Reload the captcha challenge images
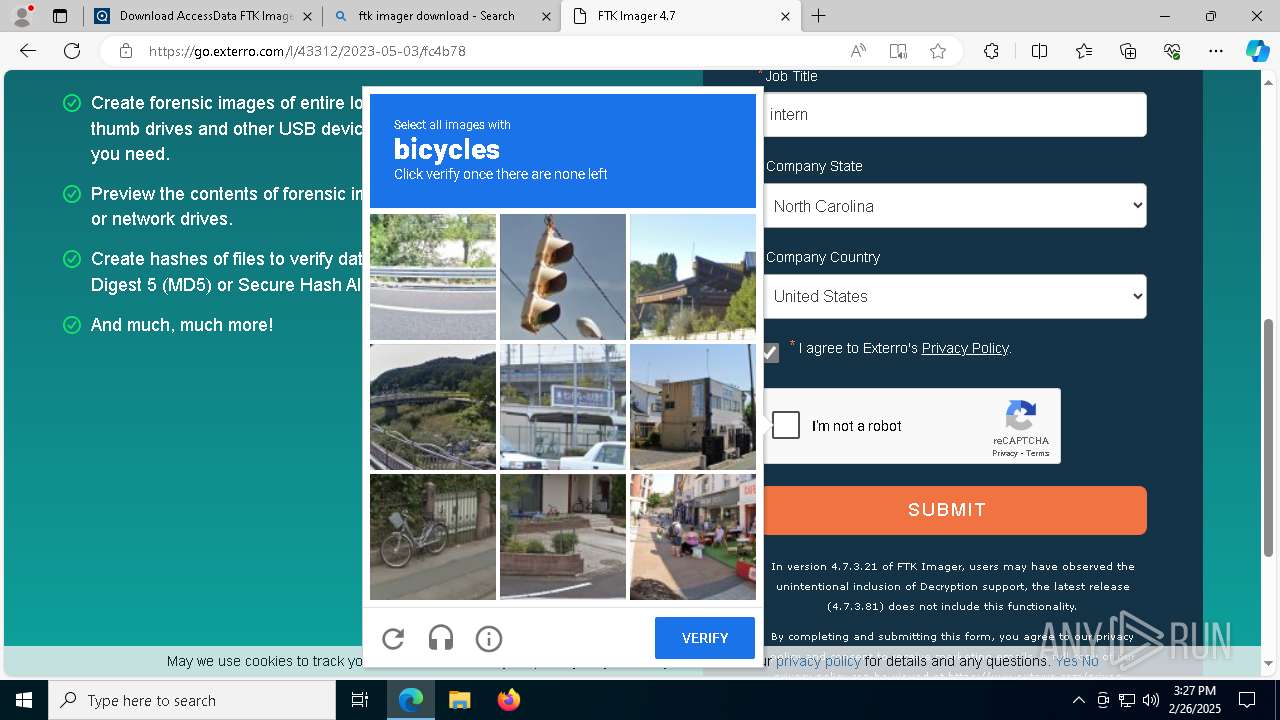The image size is (1280, 720). coord(393,638)
